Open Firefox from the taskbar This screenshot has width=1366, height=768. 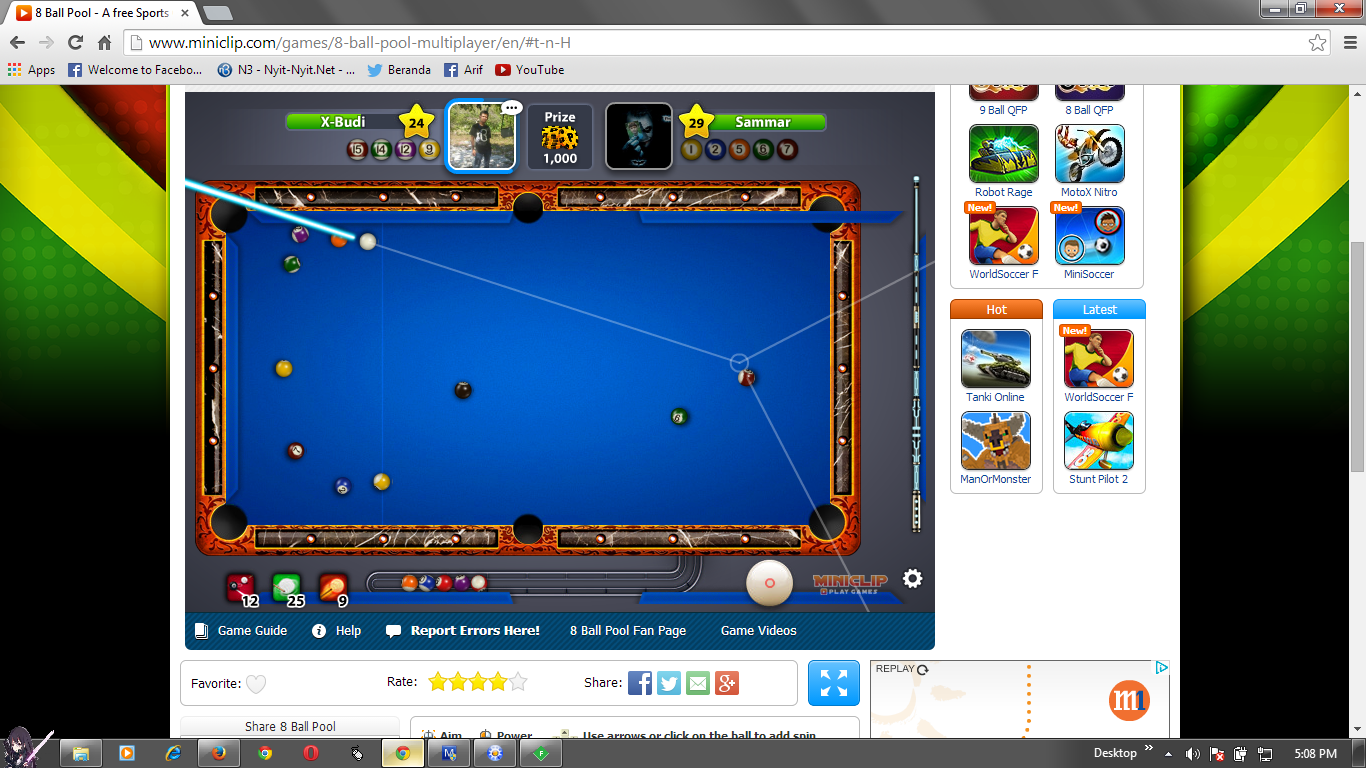(x=219, y=753)
